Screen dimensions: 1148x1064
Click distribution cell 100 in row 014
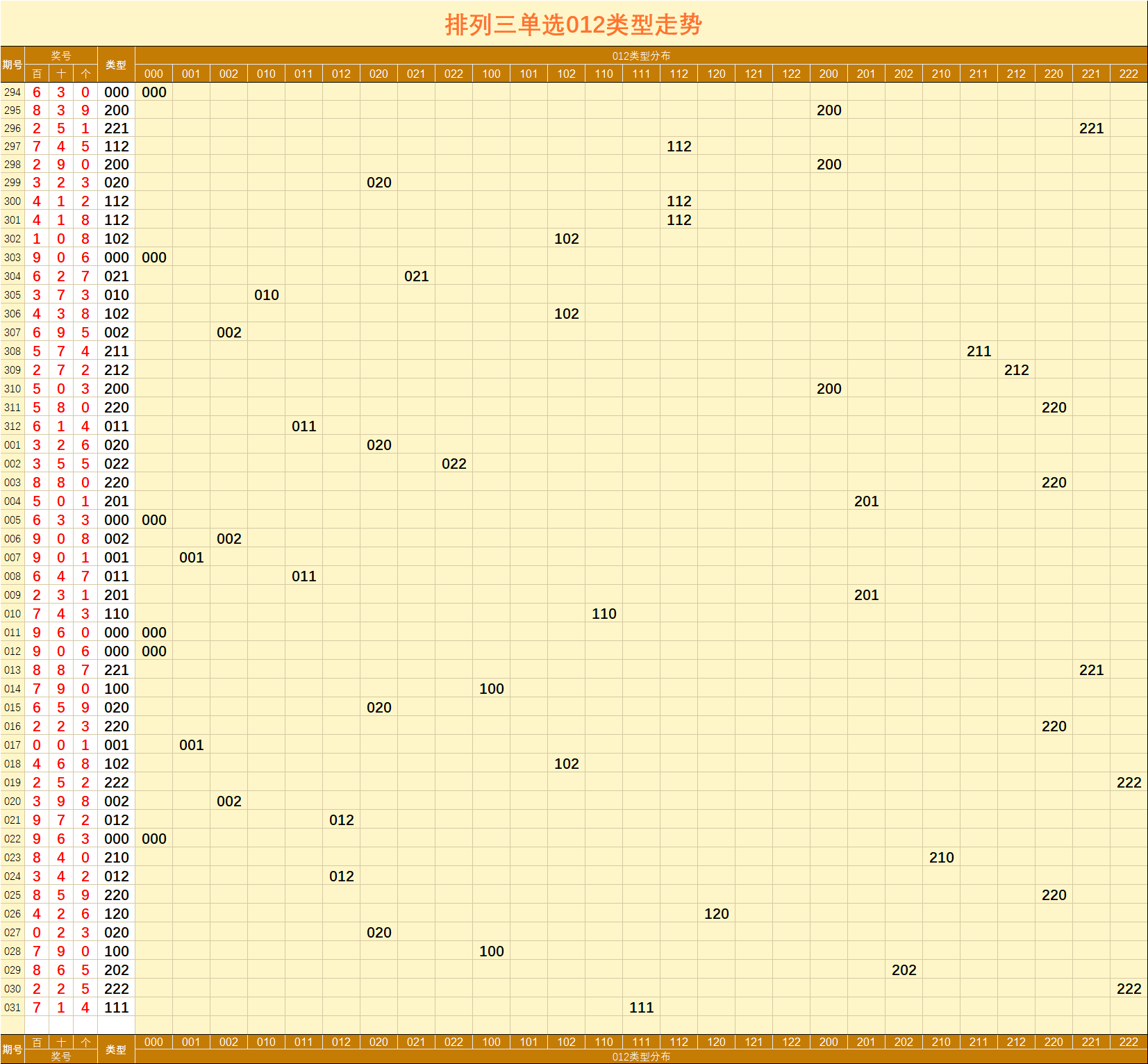coord(491,689)
